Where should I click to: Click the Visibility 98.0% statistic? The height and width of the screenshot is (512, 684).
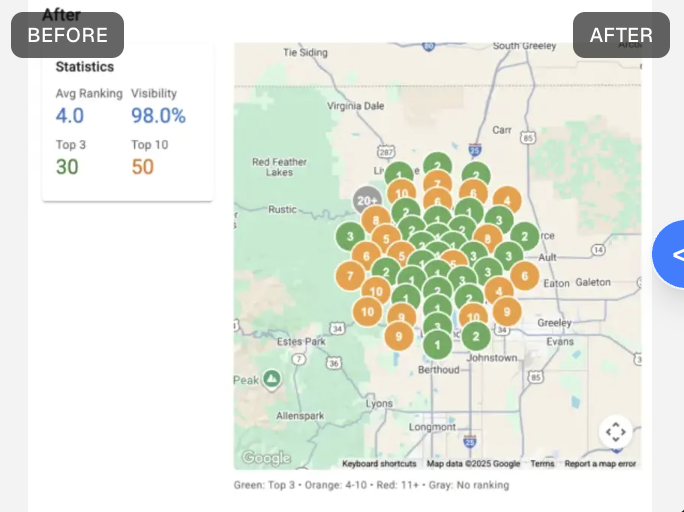[x=158, y=116]
